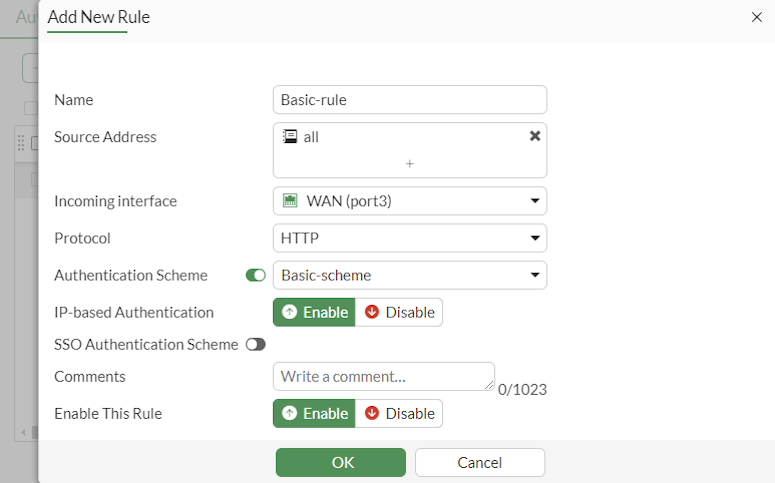Disable IP-based Authentication
The width and height of the screenshot is (775, 483).
tap(399, 312)
